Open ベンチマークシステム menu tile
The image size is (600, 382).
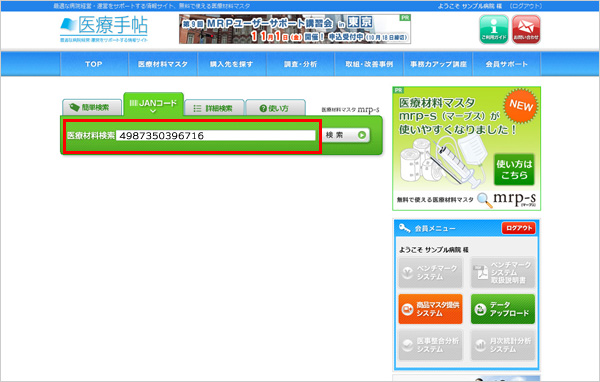[430, 273]
